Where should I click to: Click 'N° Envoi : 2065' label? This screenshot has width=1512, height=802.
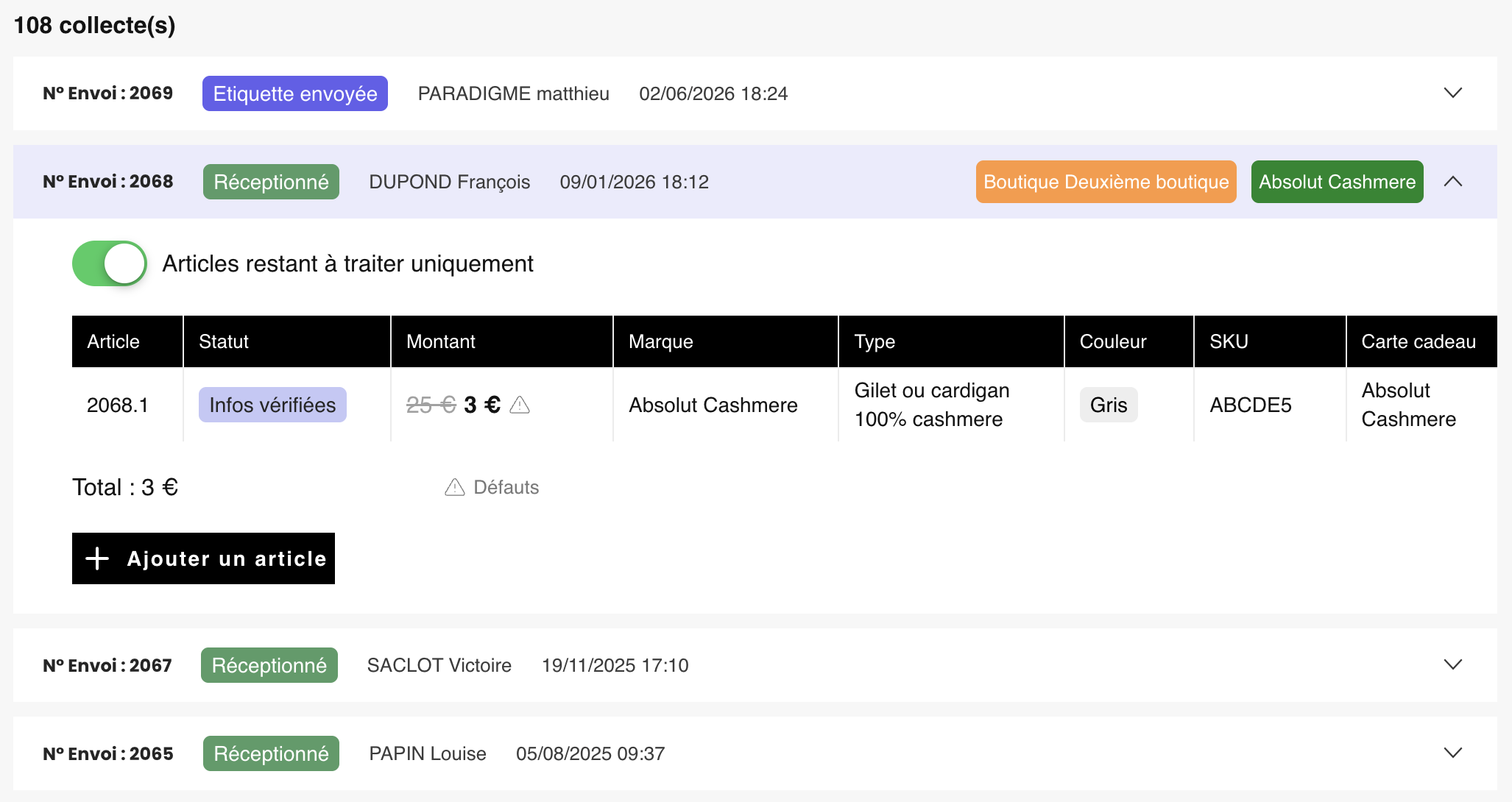pyautogui.click(x=107, y=753)
